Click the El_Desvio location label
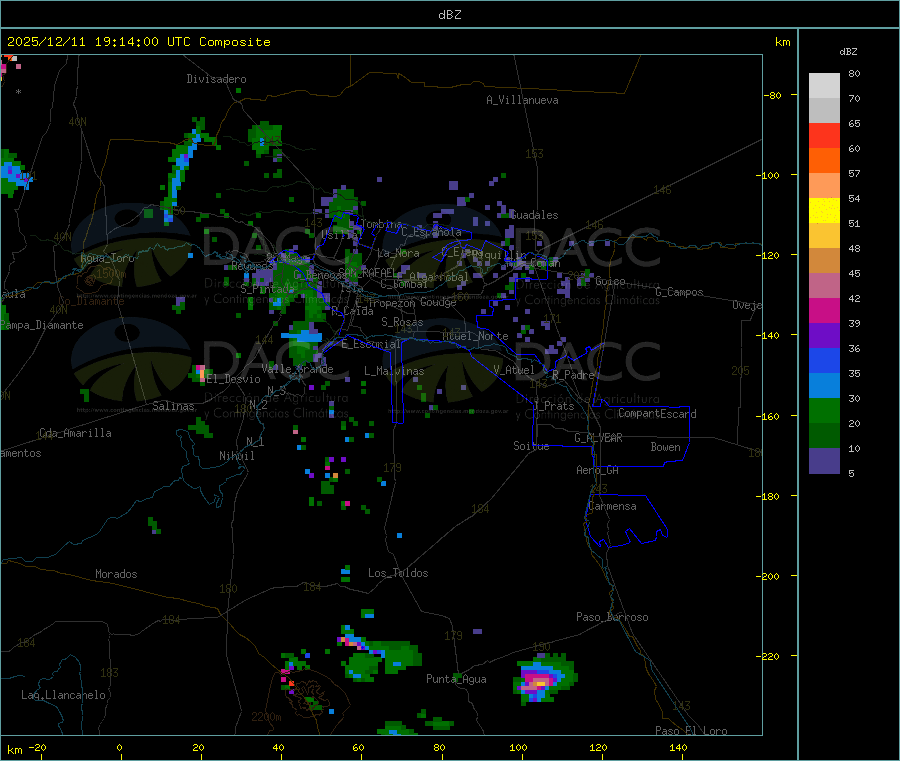The height and width of the screenshot is (761, 900). click(x=234, y=379)
